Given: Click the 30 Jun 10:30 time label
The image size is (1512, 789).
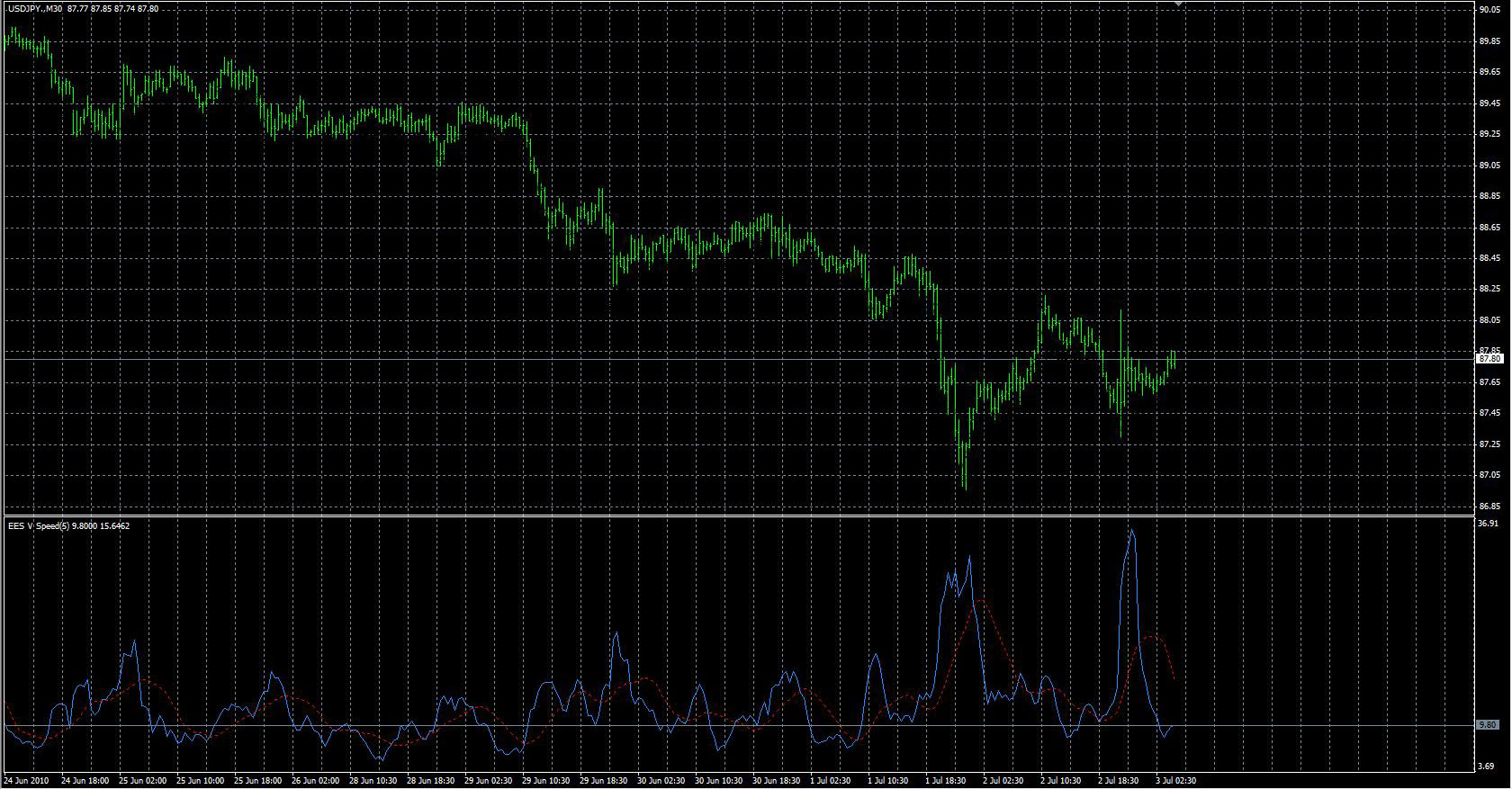Looking at the screenshot, I should pos(718,781).
